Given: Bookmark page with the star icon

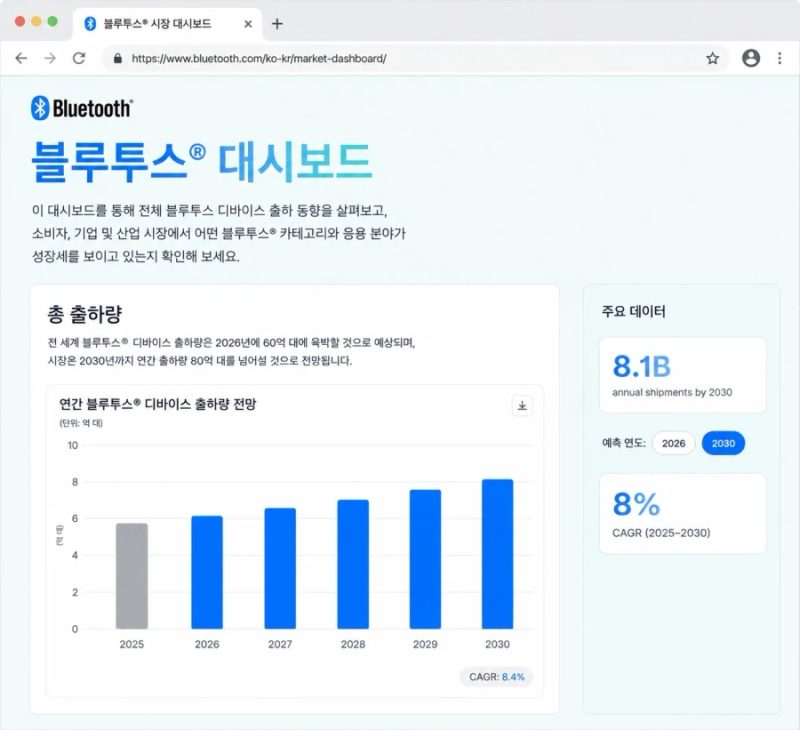Looking at the screenshot, I should click(x=713, y=58).
